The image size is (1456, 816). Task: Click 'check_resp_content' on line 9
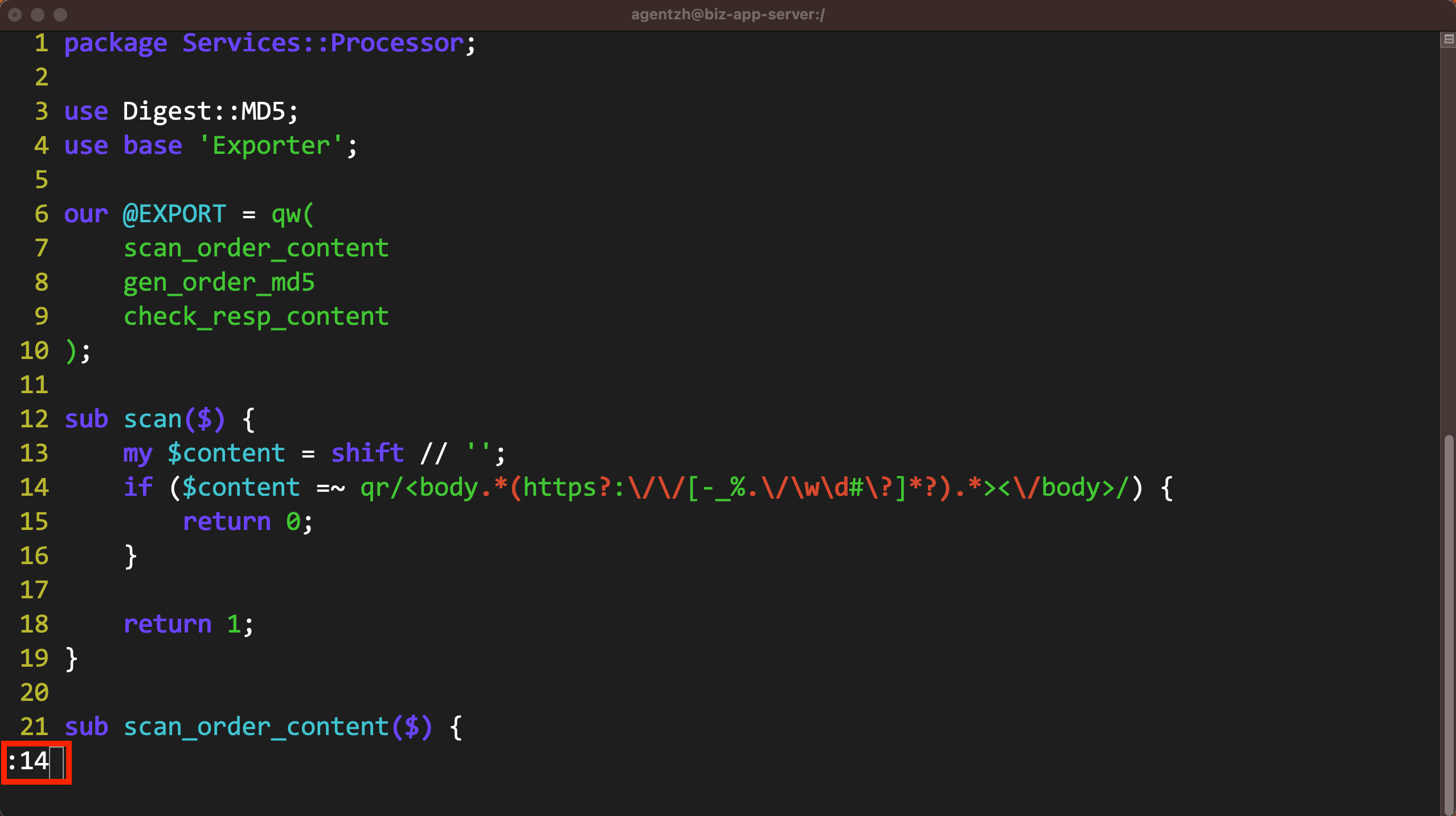coord(256,317)
